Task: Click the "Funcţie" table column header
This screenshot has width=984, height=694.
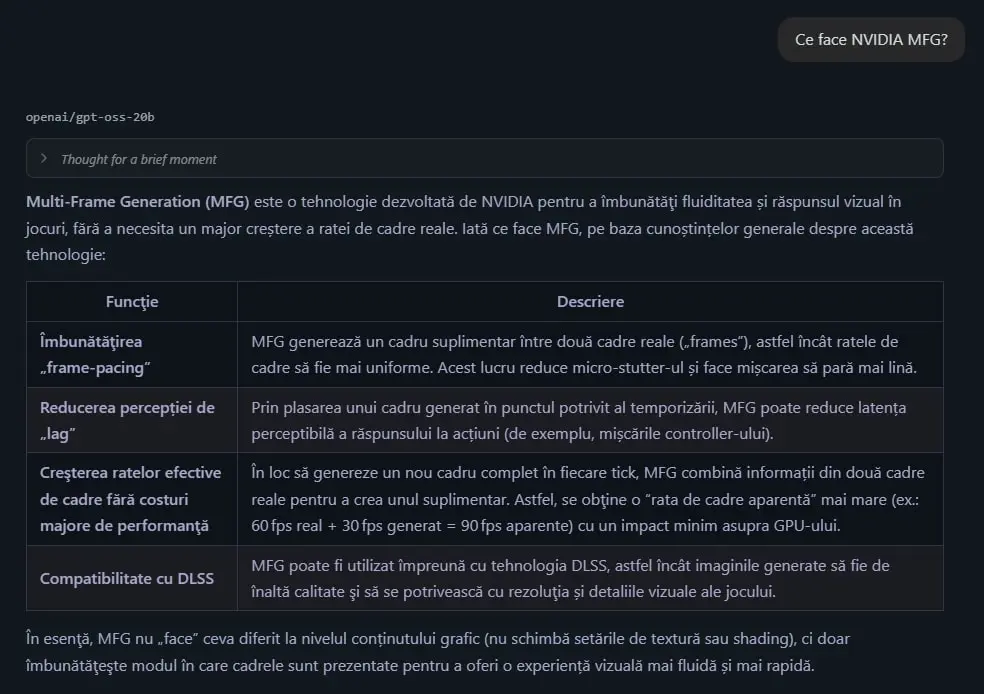Action: coord(132,302)
